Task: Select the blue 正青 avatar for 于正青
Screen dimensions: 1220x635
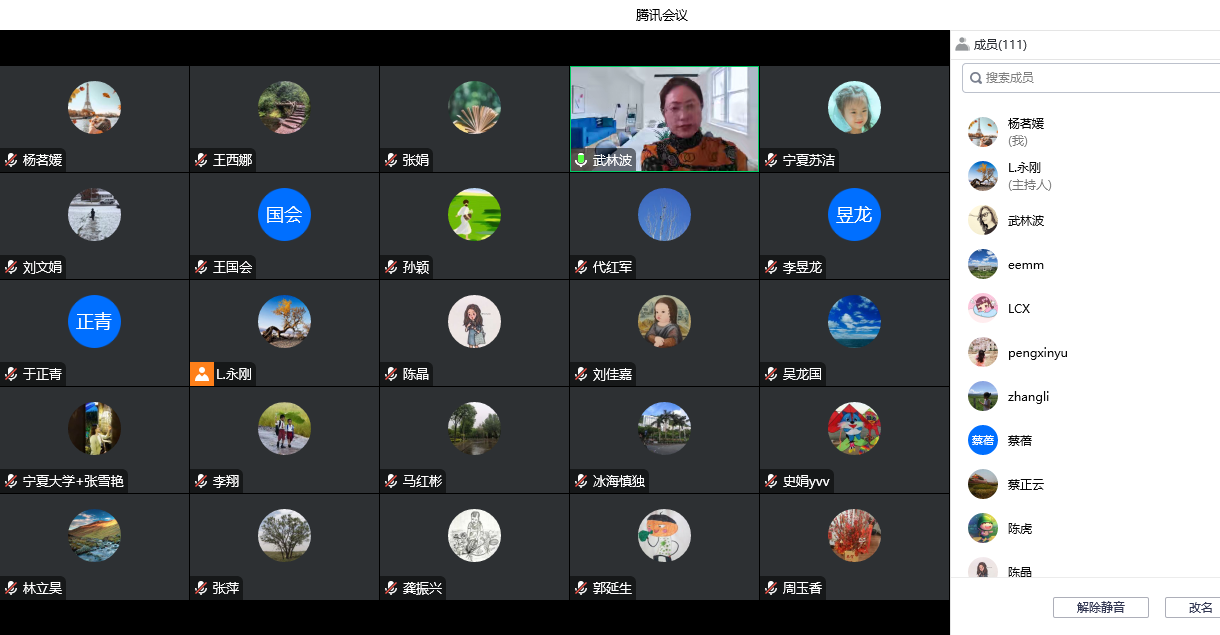Action: click(94, 322)
